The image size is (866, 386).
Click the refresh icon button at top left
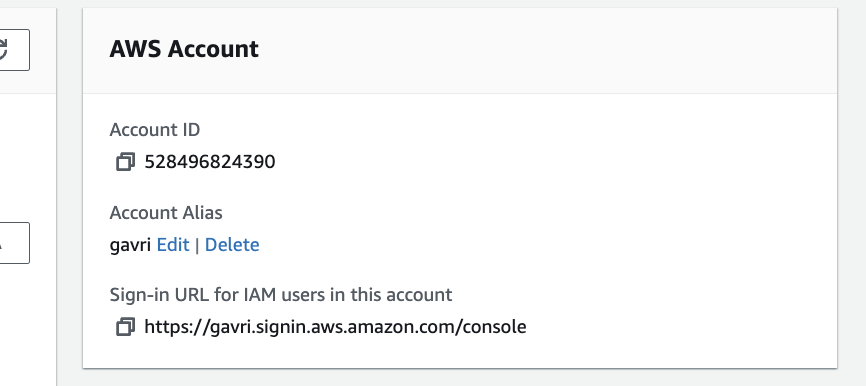(x=12, y=50)
